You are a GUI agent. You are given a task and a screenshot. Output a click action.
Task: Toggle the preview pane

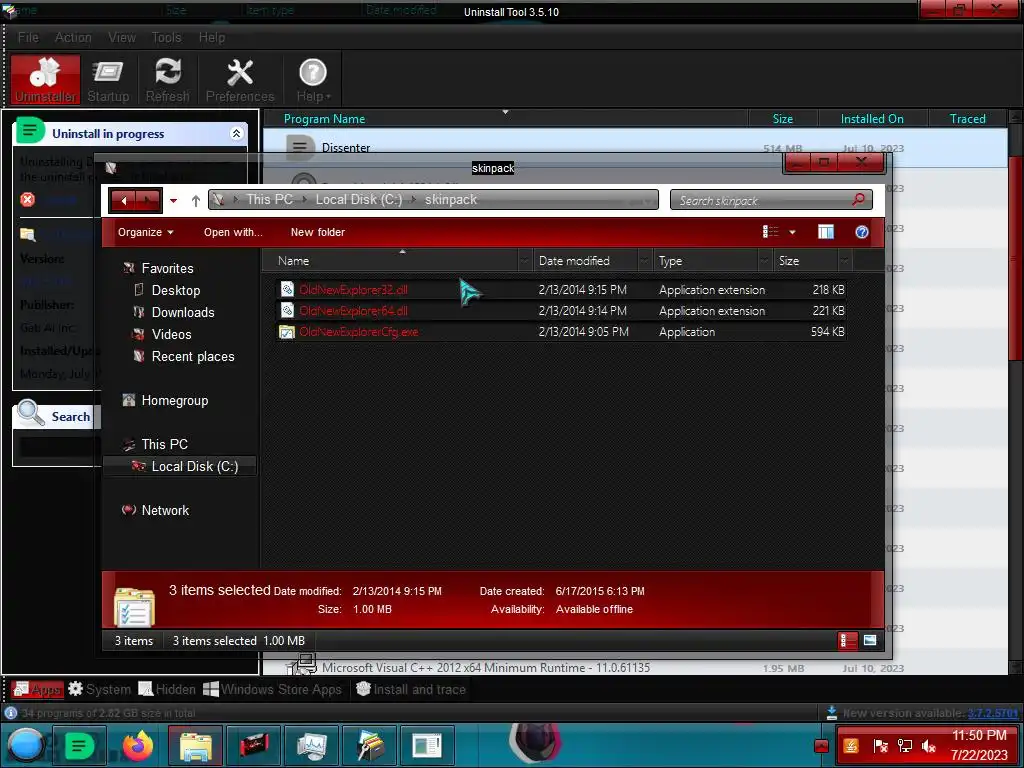coord(825,232)
